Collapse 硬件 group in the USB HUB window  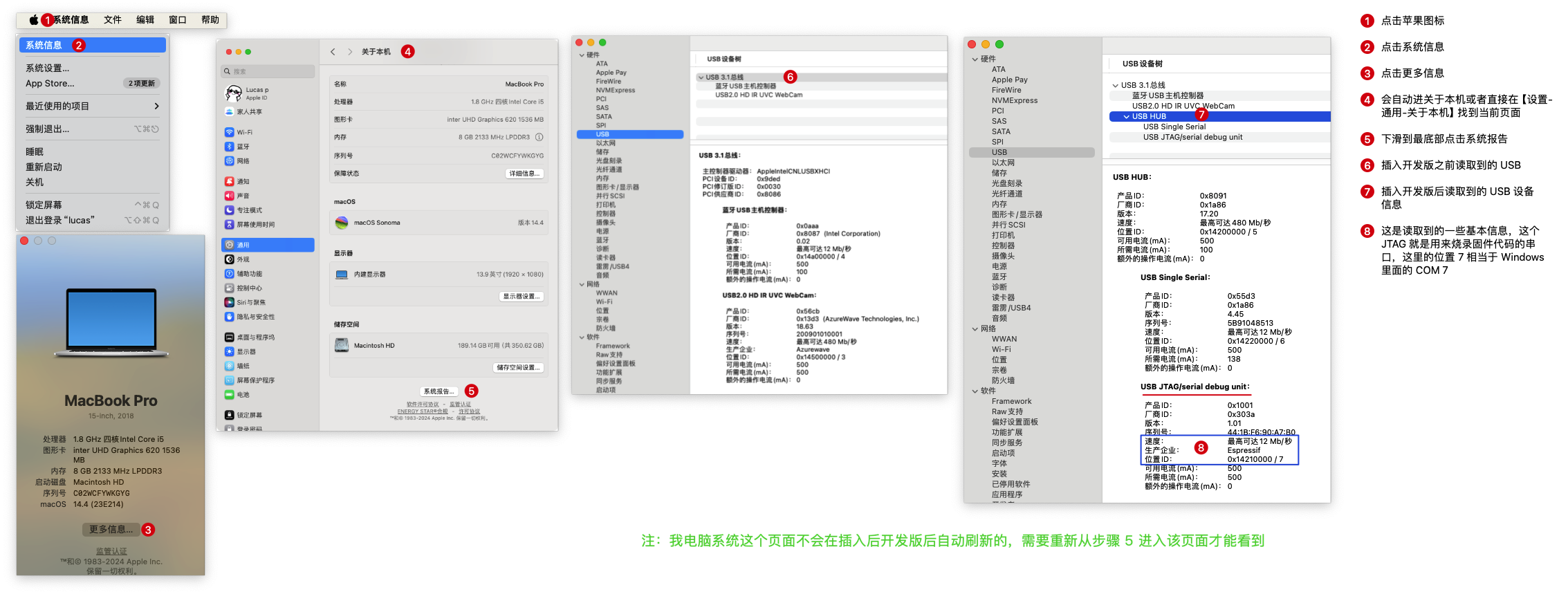click(x=975, y=59)
